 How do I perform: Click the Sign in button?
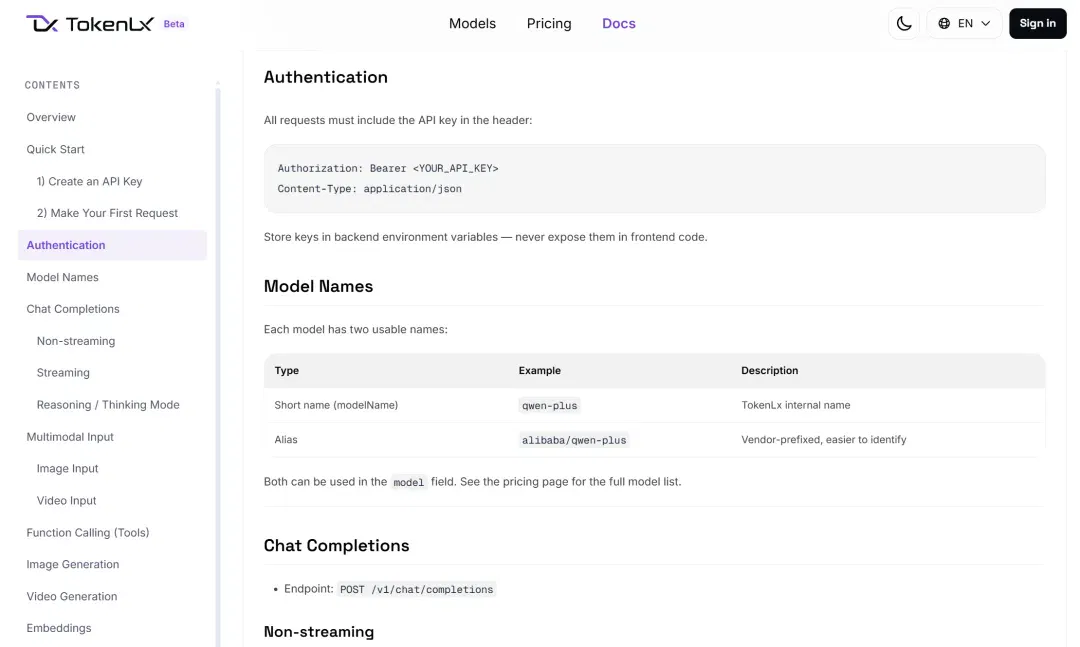coord(1037,23)
